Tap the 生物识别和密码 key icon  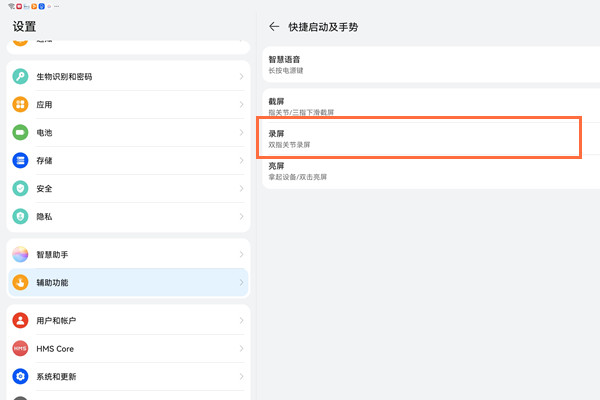21,77
